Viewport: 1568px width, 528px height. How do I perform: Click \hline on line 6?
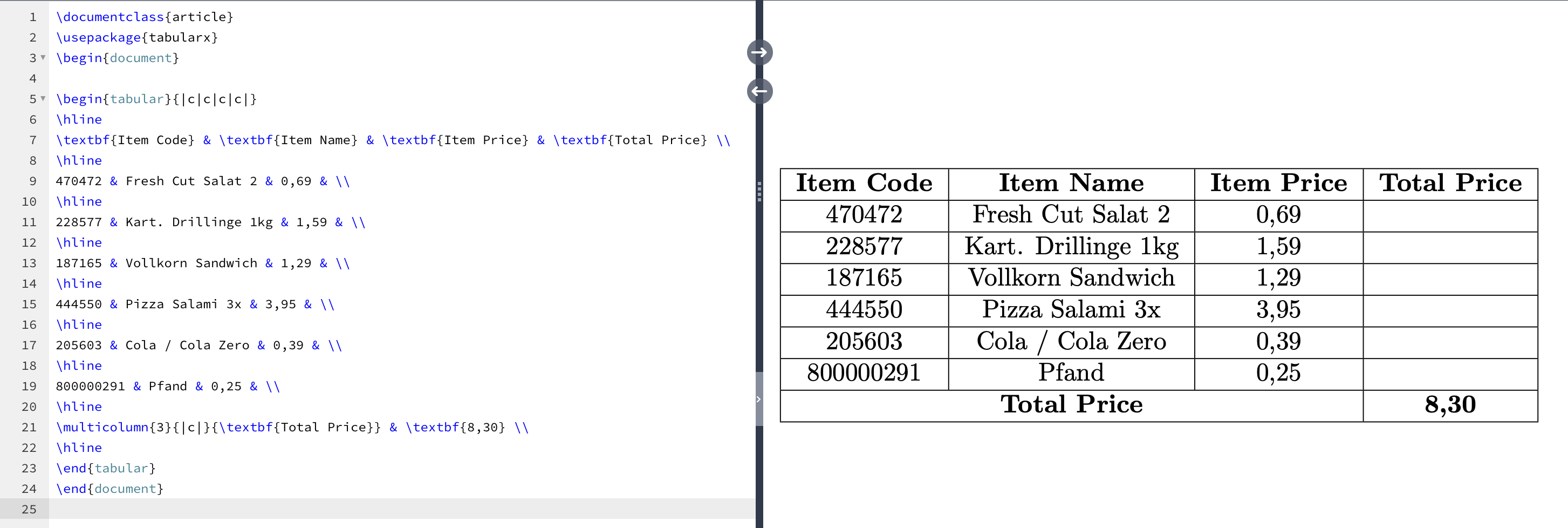tap(79, 119)
